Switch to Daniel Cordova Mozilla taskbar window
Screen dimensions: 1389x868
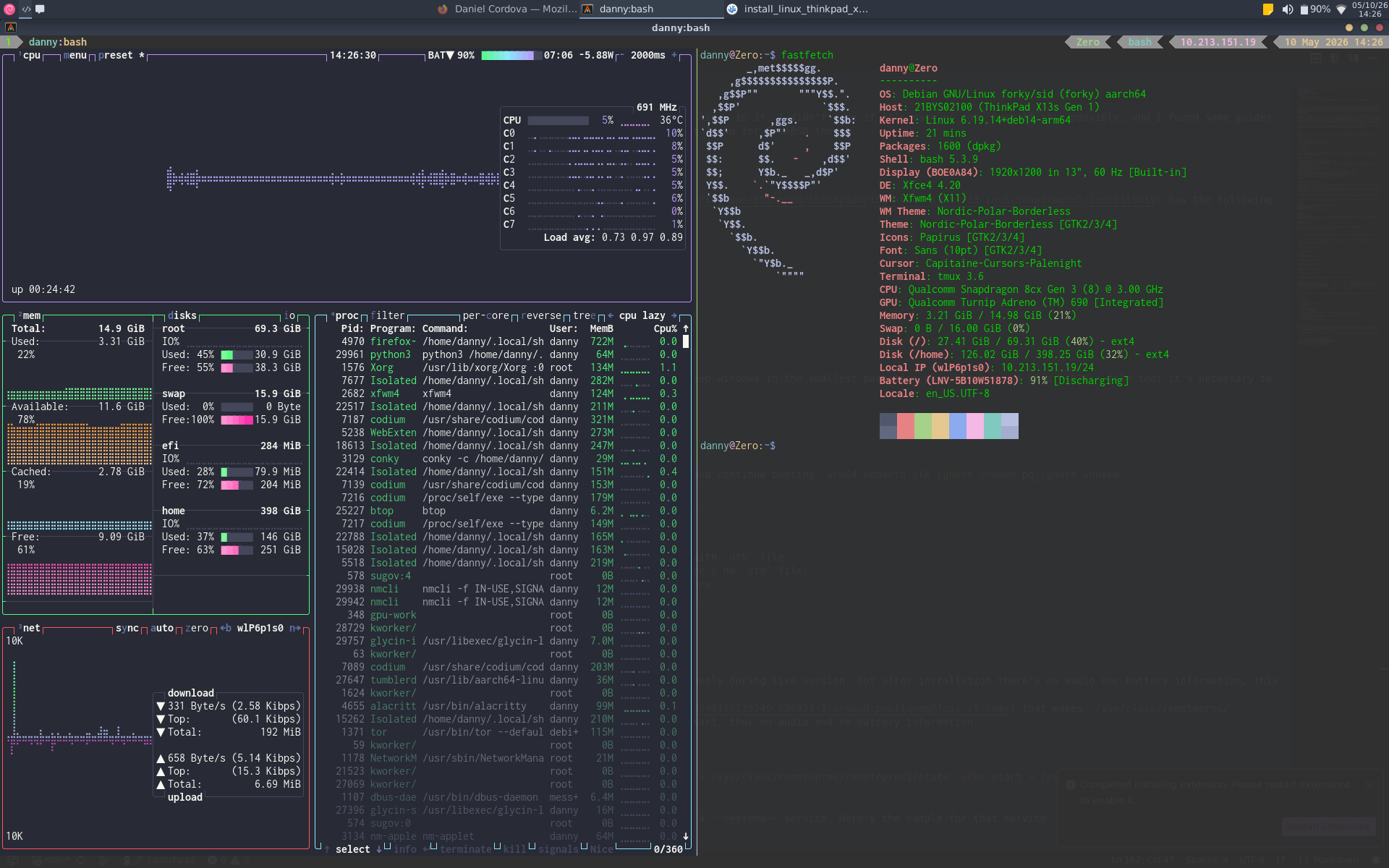506,9
